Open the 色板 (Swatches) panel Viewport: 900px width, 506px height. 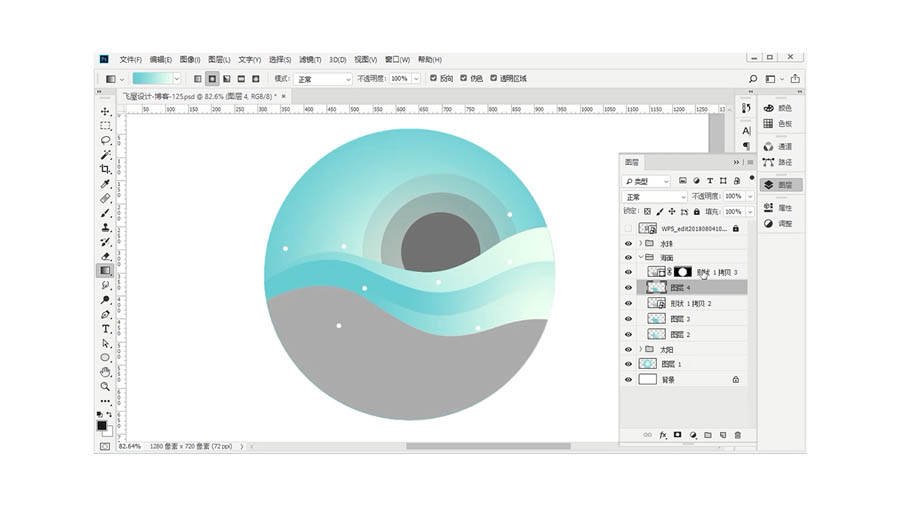779,123
